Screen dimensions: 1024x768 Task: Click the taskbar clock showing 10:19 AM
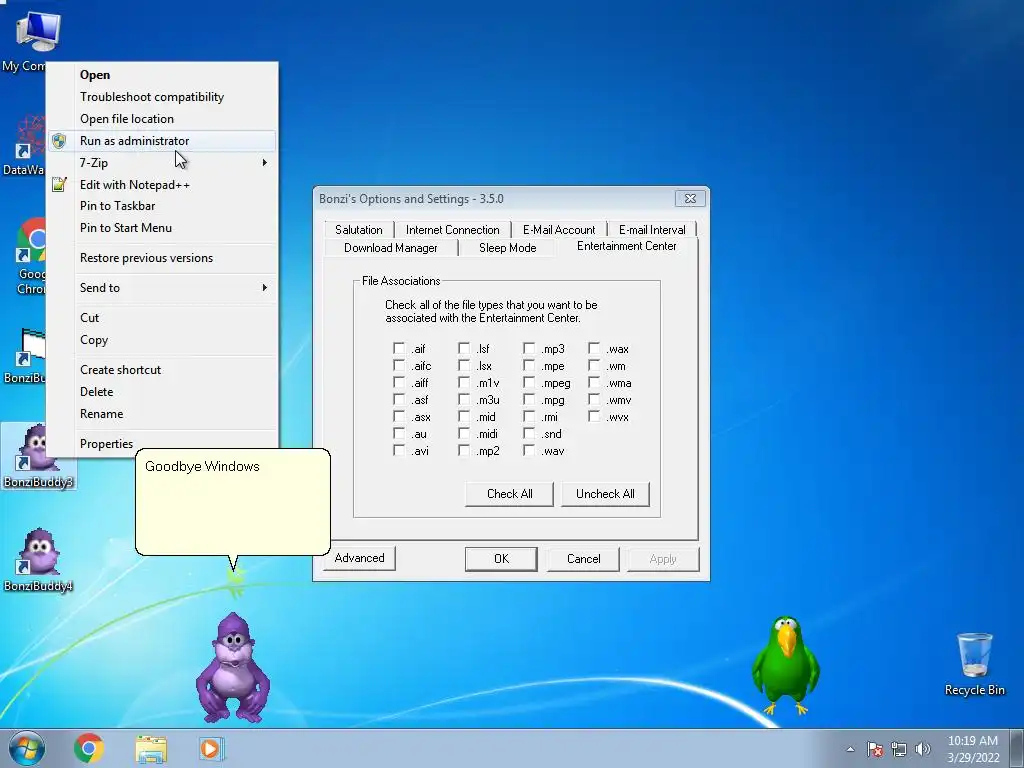(x=973, y=749)
